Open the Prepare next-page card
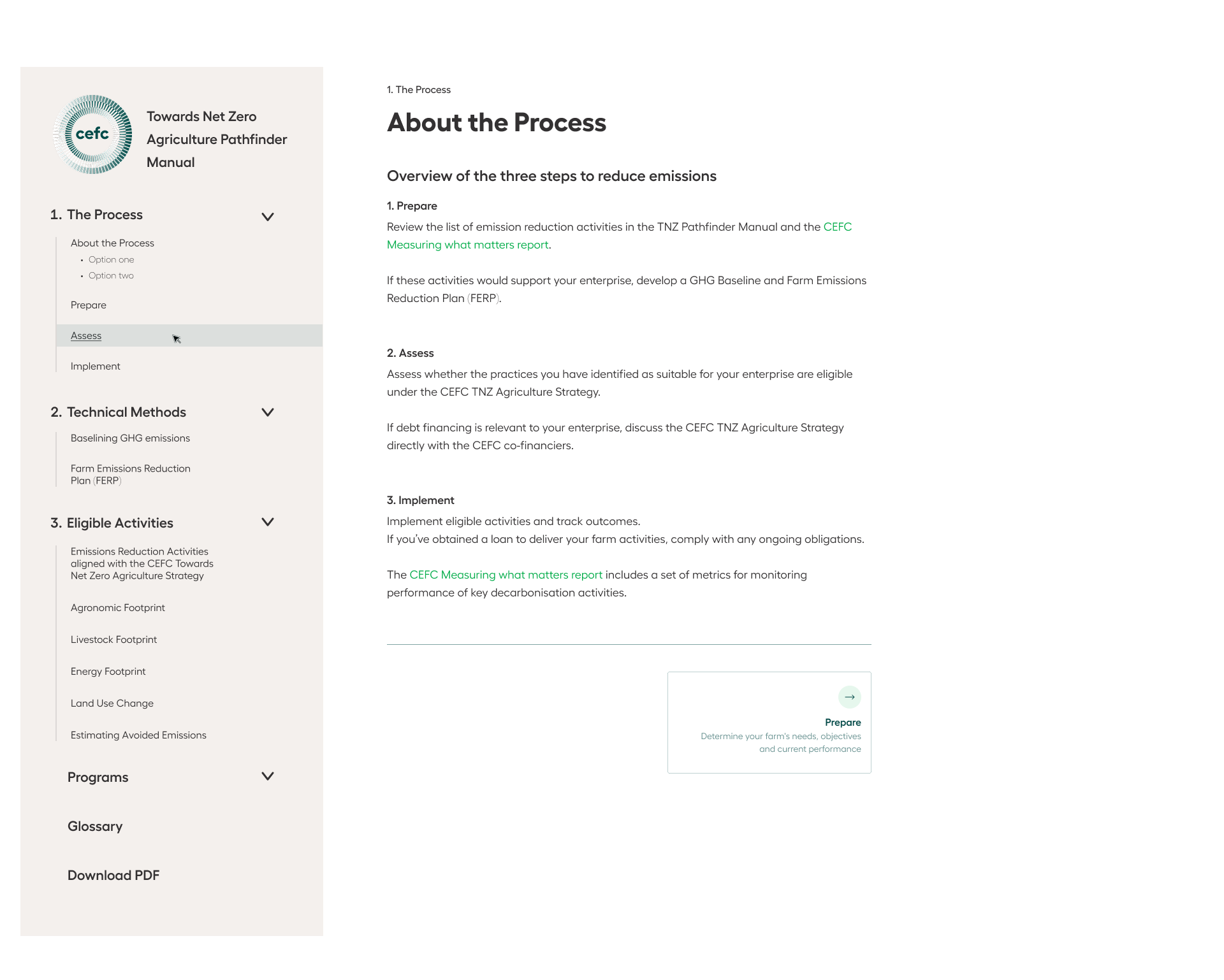 (x=769, y=723)
